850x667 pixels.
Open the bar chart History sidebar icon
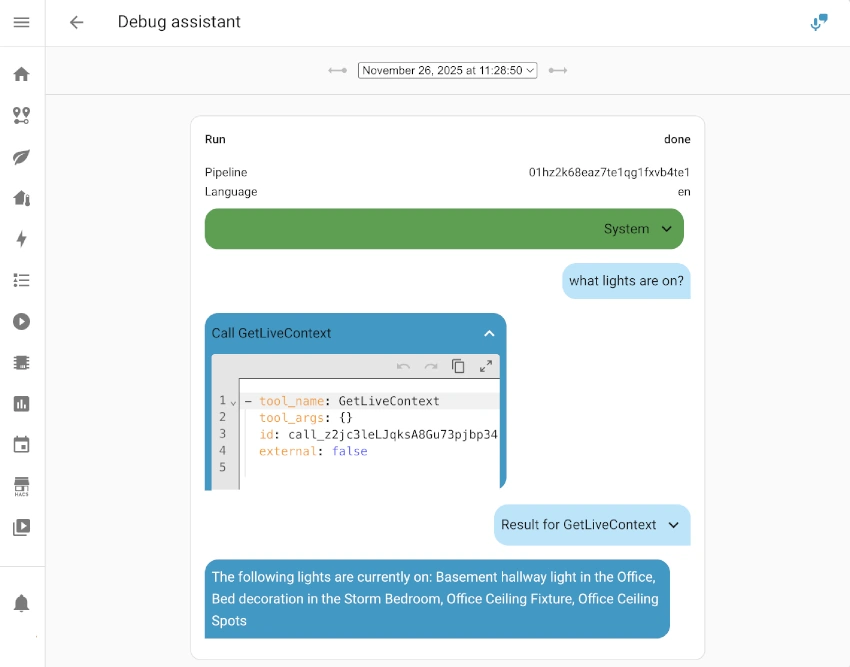[21, 404]
